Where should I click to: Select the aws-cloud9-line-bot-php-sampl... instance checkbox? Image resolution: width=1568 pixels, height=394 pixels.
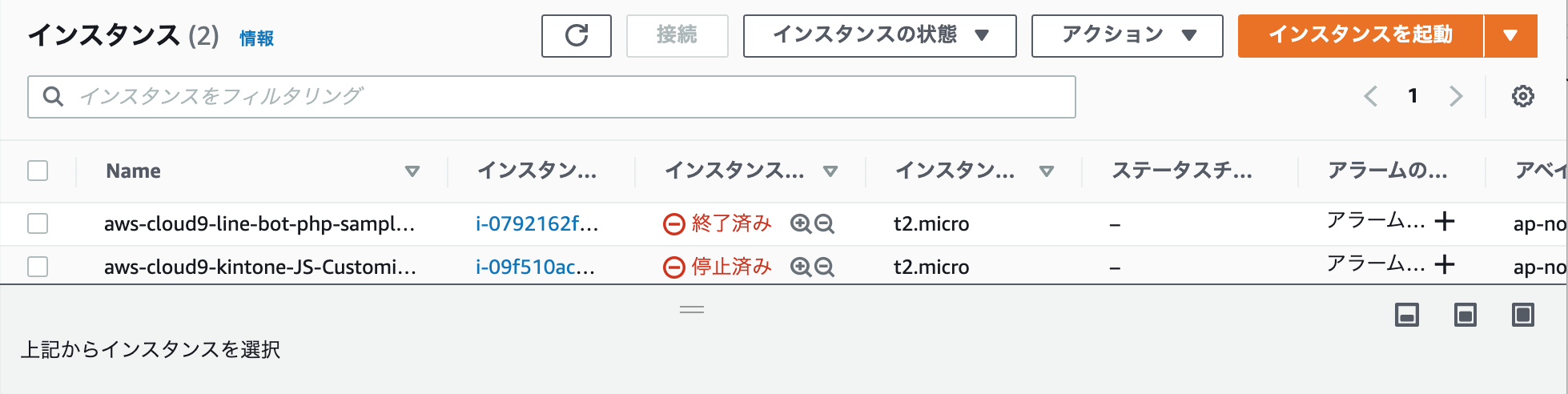[38, 223]
